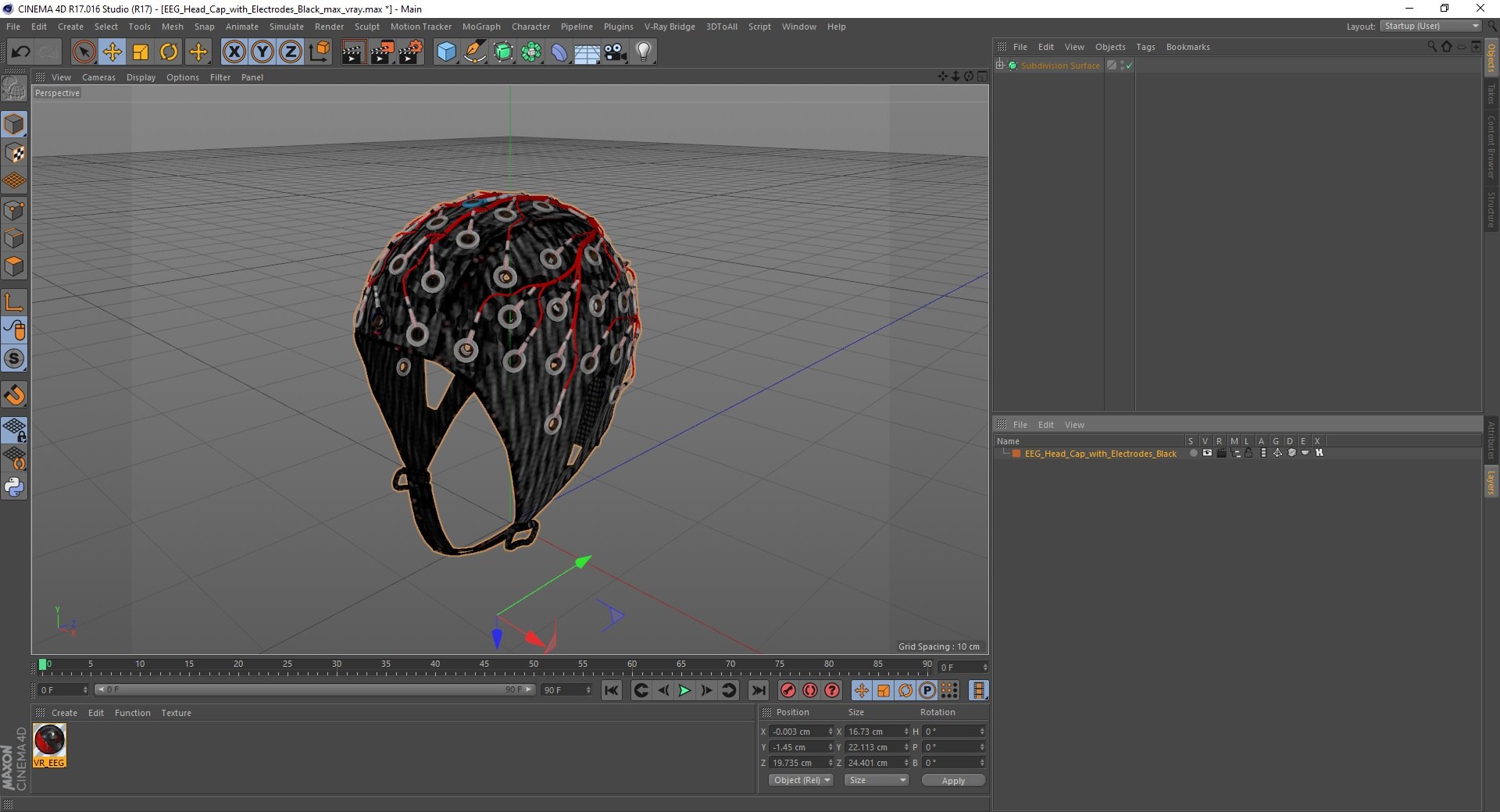This screenshot has width=1500, height=812.
Task: Go to end of animation
Action: tap(759, 690)
